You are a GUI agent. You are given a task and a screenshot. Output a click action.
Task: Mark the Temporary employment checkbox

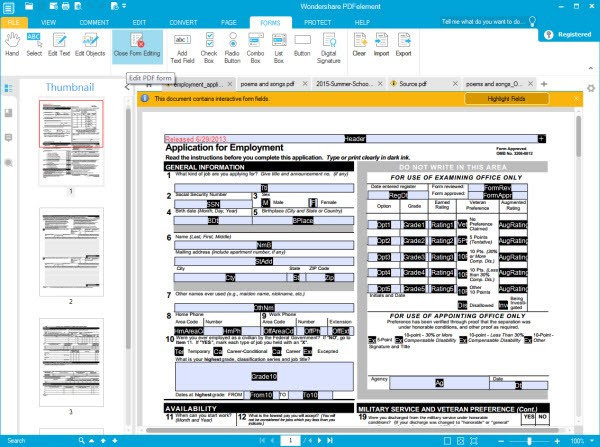pyautogui.click(x=179, y=351)
